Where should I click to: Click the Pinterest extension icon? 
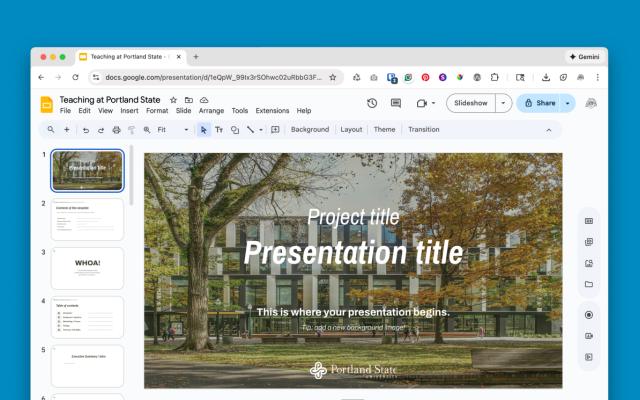(x=425, y=77)
